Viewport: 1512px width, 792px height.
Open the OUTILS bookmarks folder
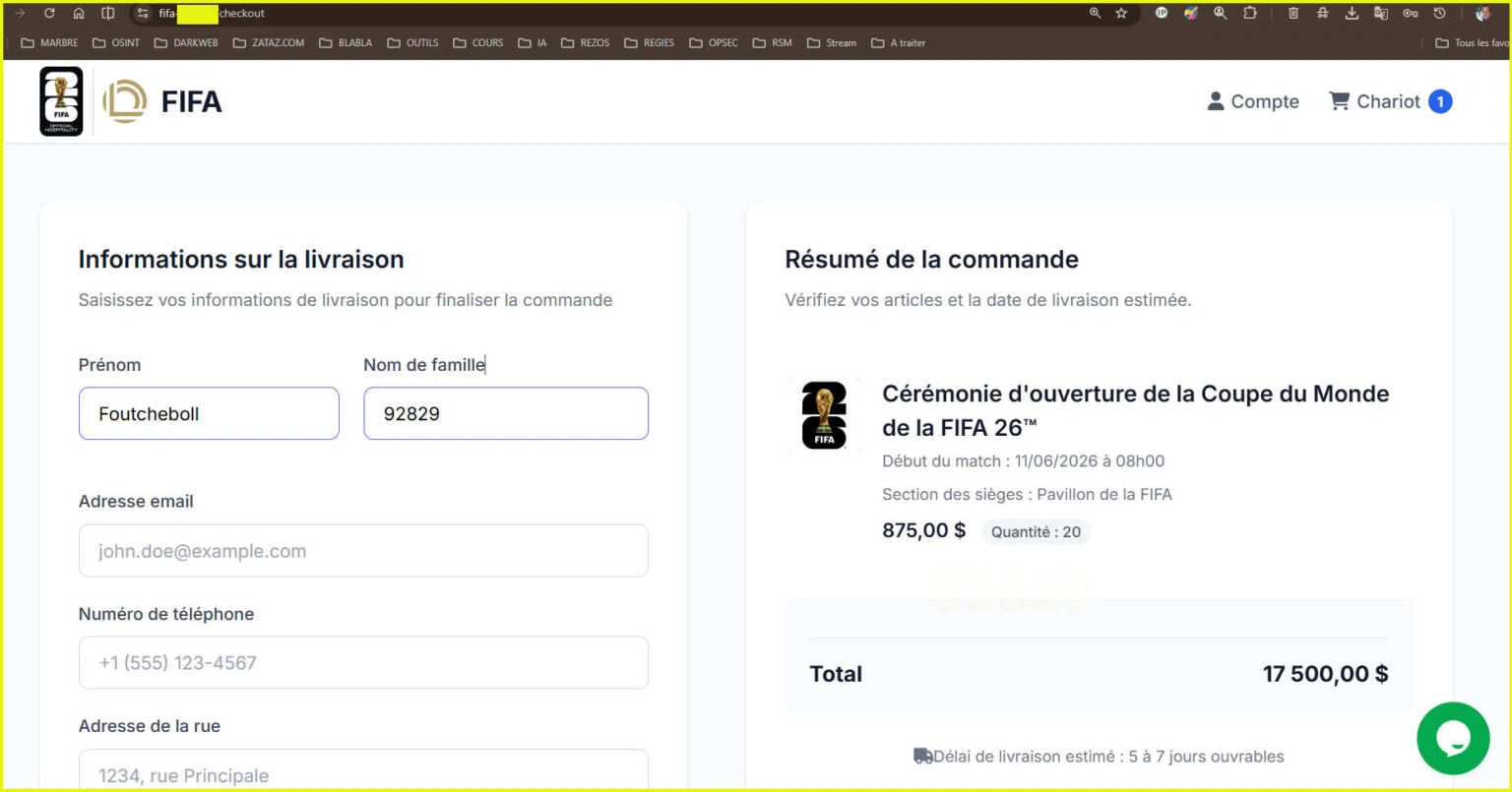412,43
